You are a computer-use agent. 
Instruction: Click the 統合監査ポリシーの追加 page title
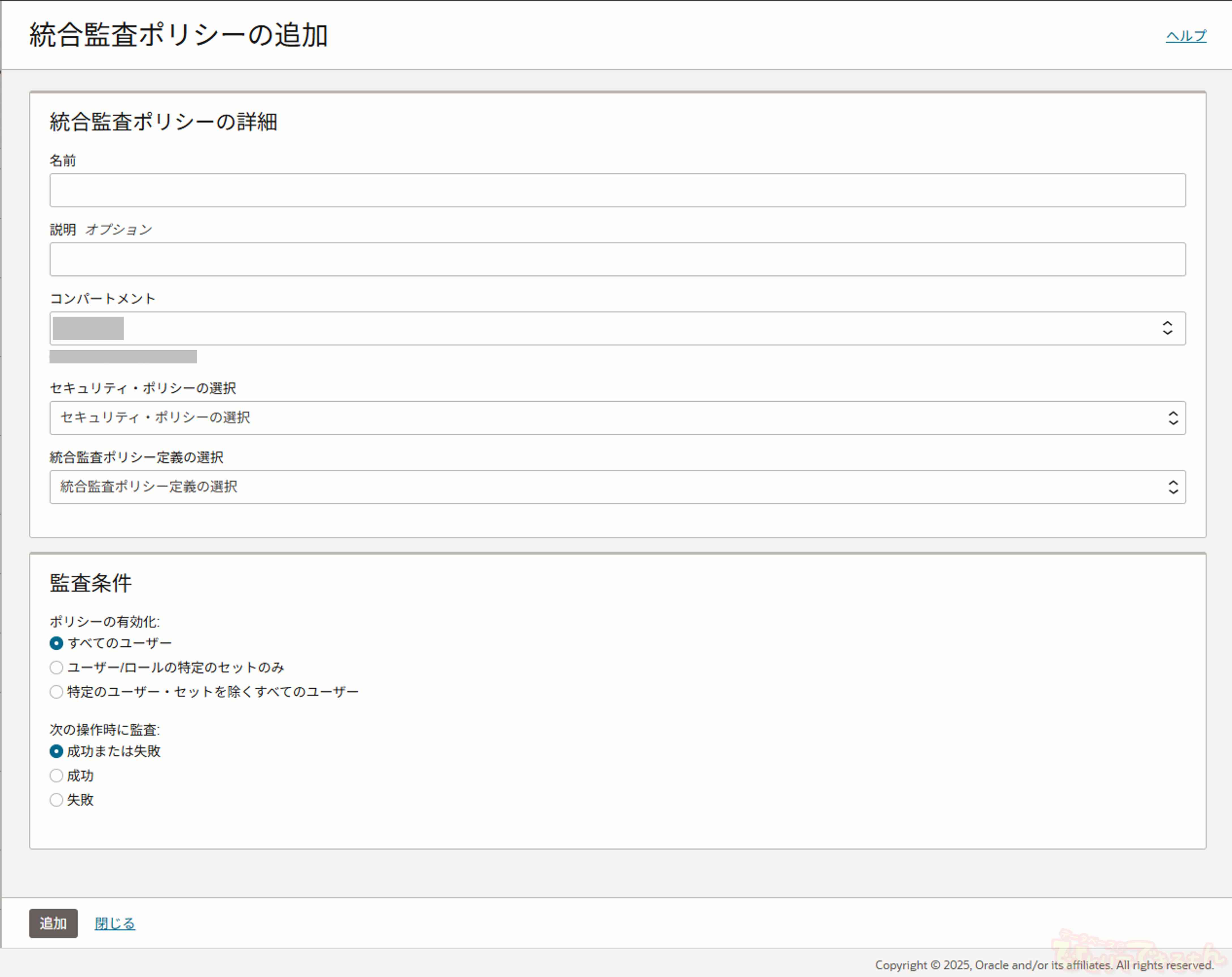[x=178, y=35]
